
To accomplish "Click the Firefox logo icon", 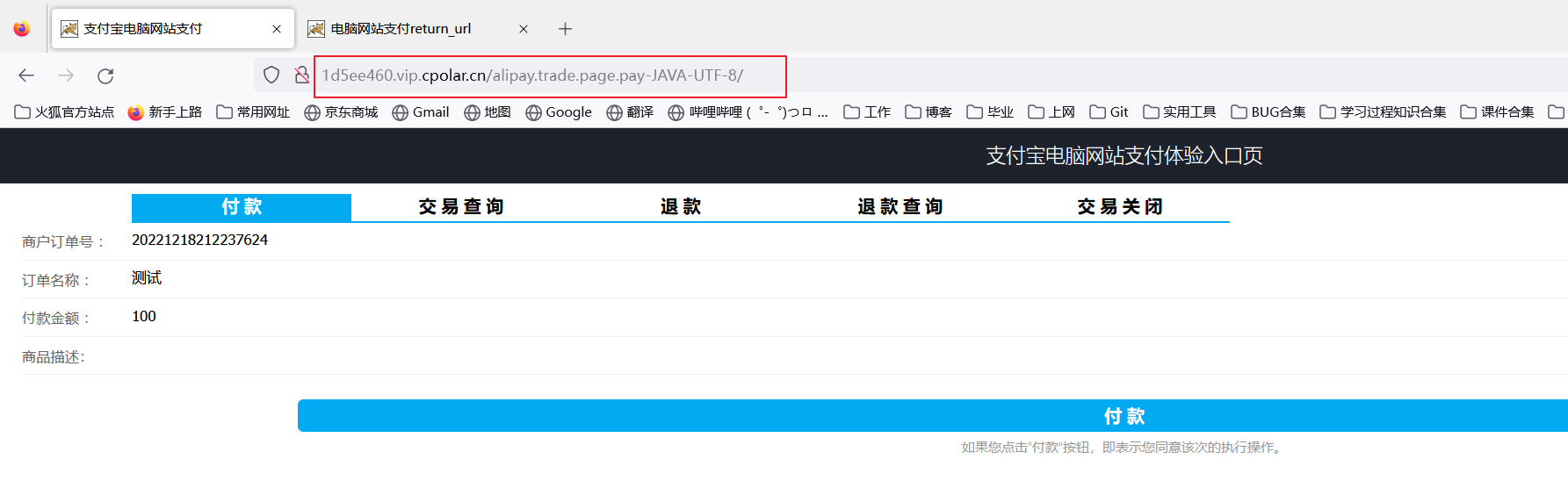I will 22,29.
